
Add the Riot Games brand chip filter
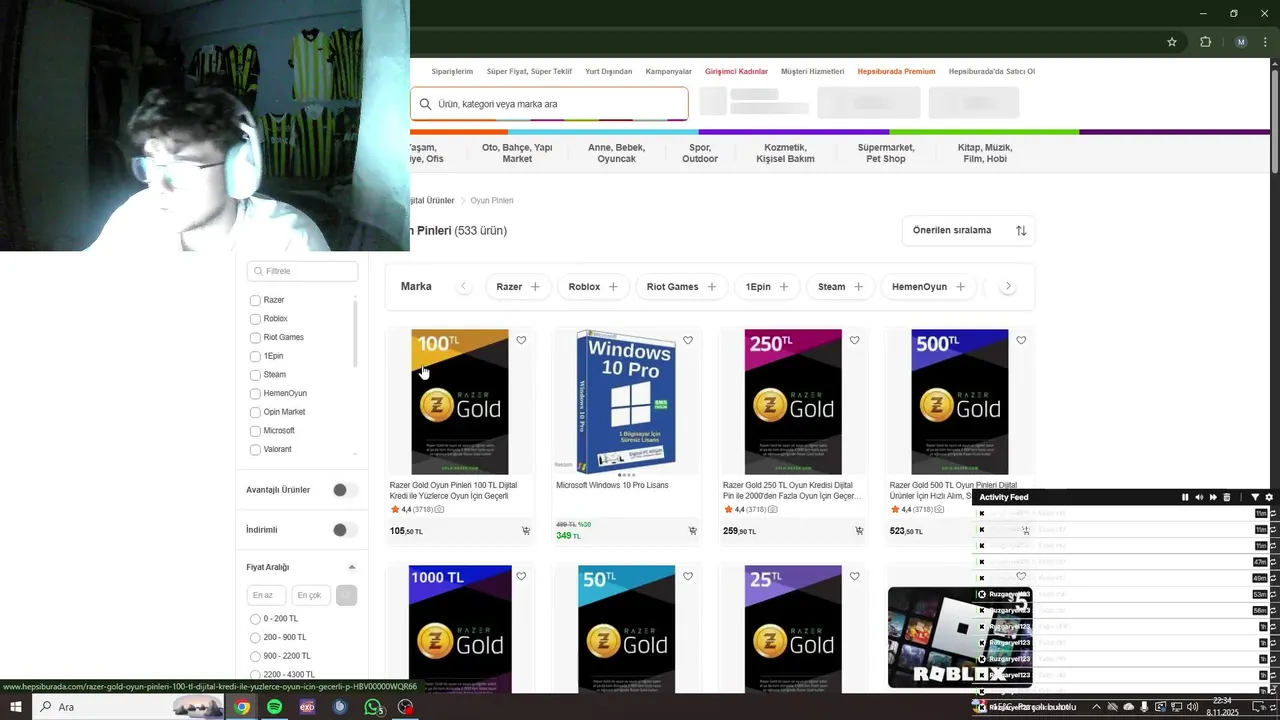681,287
